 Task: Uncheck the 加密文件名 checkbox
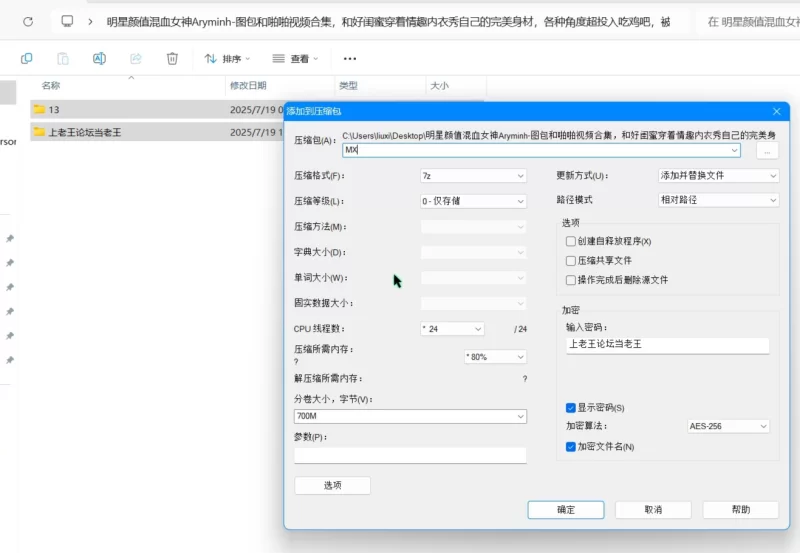(571, 447)
